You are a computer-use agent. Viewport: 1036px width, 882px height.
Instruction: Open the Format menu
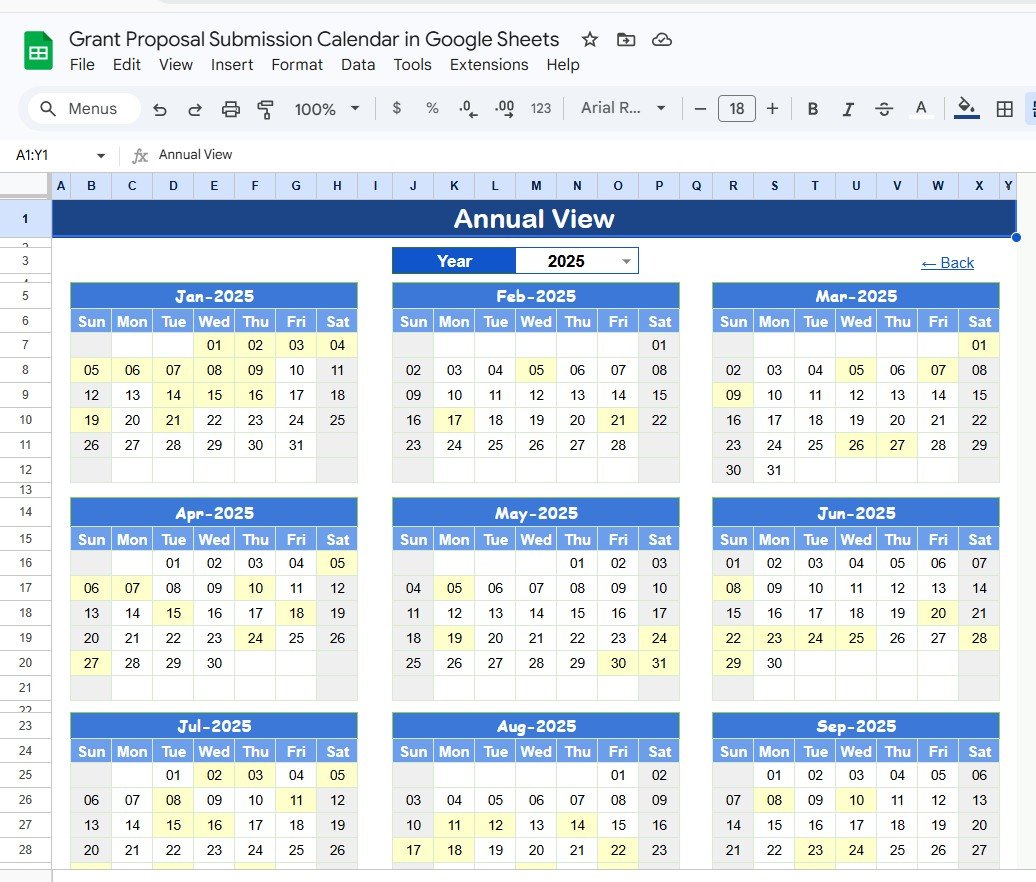coord(297,65)
